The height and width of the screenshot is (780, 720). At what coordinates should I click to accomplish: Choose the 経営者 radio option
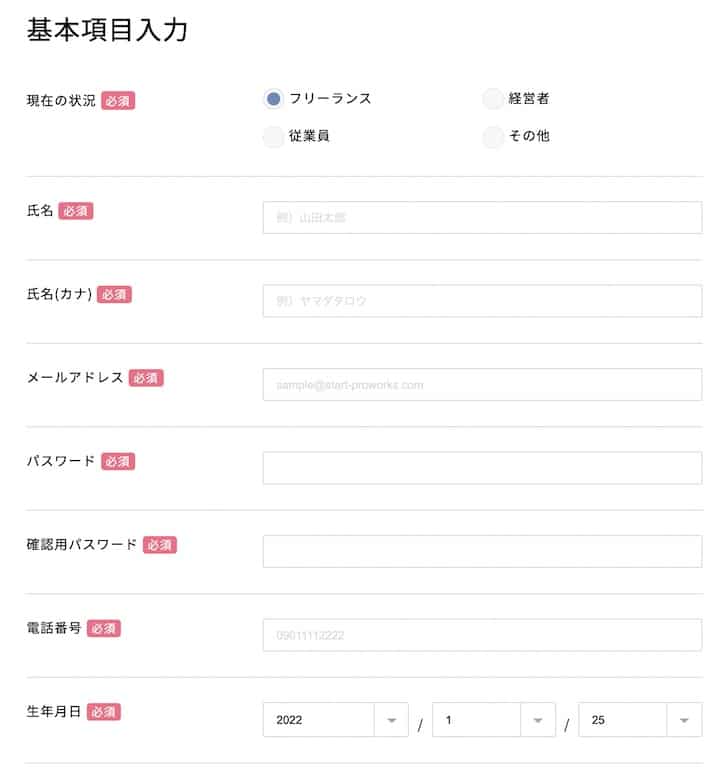[x=493, y=98]
